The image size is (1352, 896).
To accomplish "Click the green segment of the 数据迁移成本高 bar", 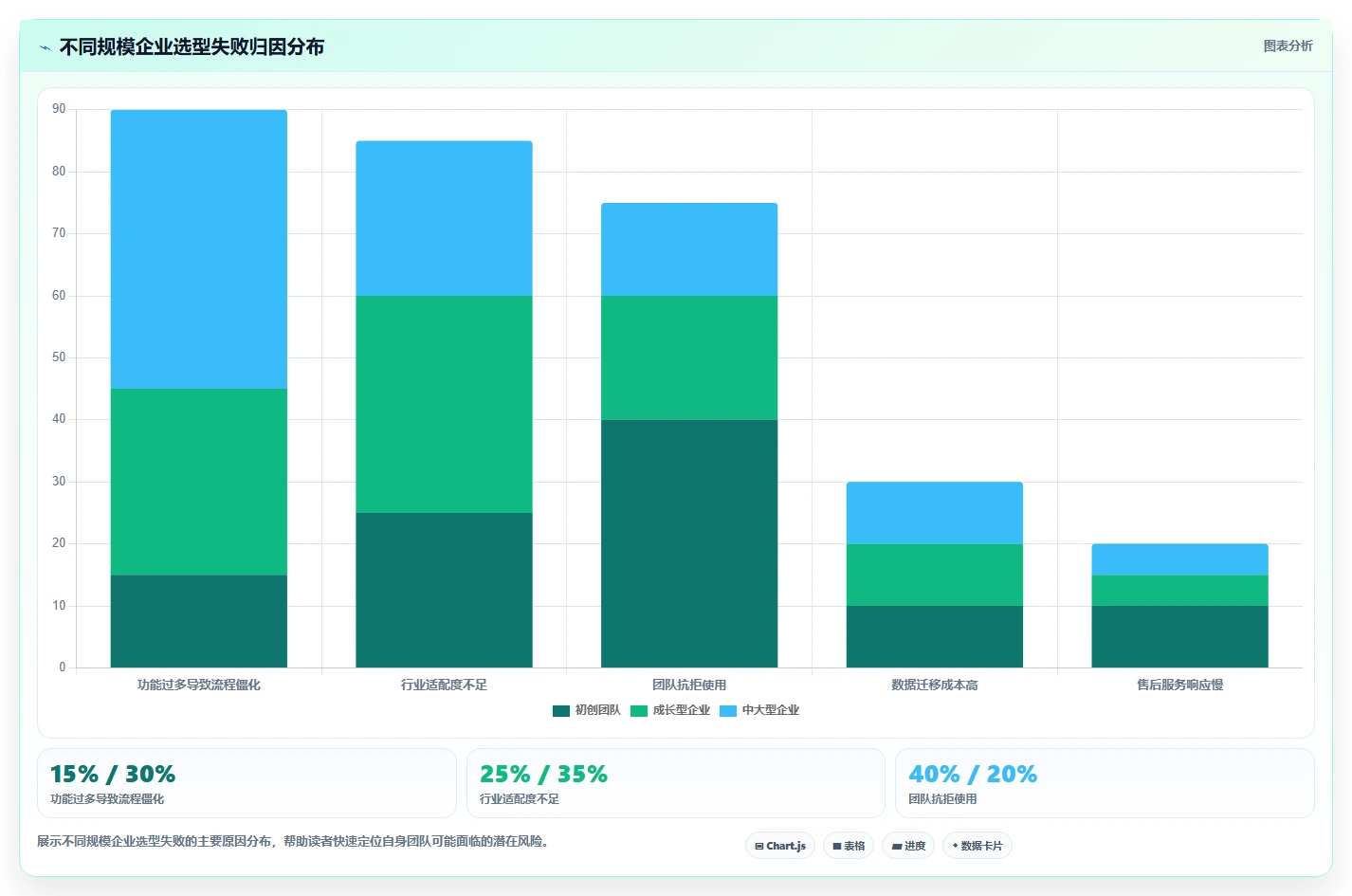I will 935,575.
